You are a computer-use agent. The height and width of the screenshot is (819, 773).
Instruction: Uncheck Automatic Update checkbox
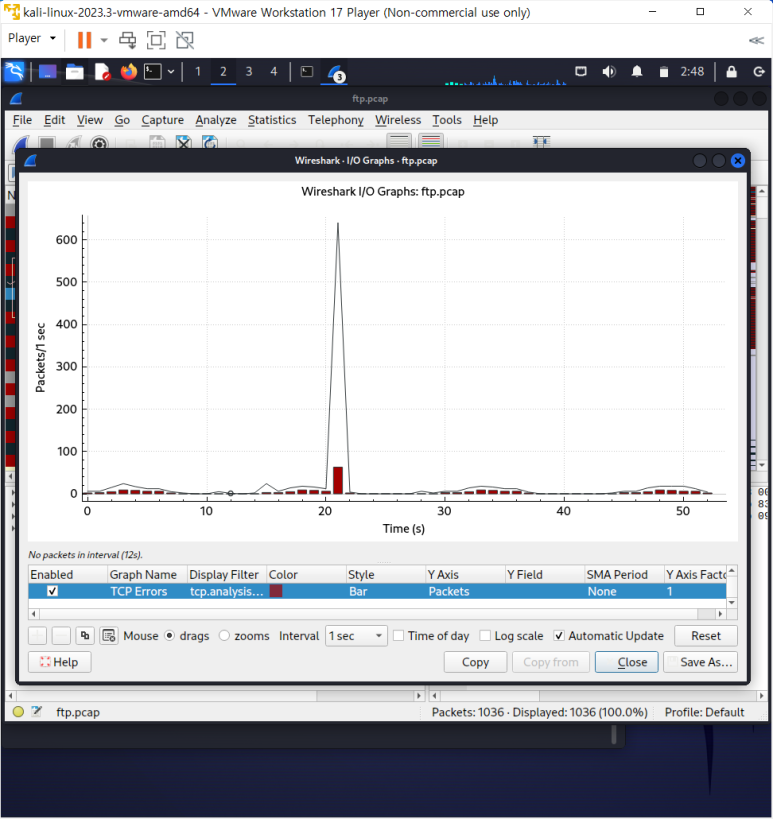[559, 636]
